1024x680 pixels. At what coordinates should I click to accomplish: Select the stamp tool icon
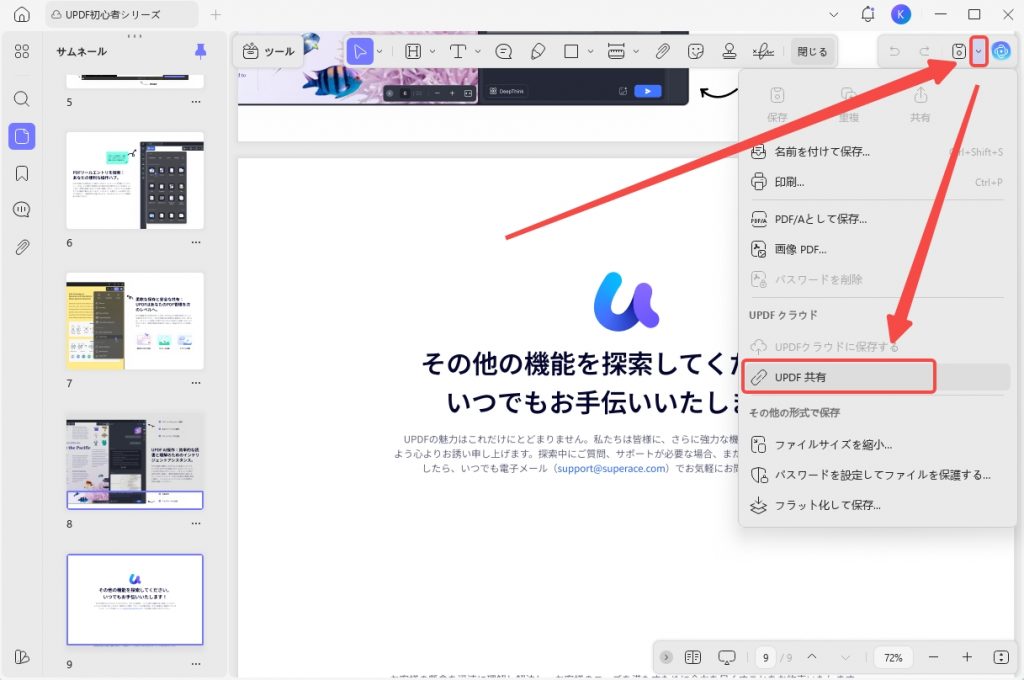[x=729, y=52]
